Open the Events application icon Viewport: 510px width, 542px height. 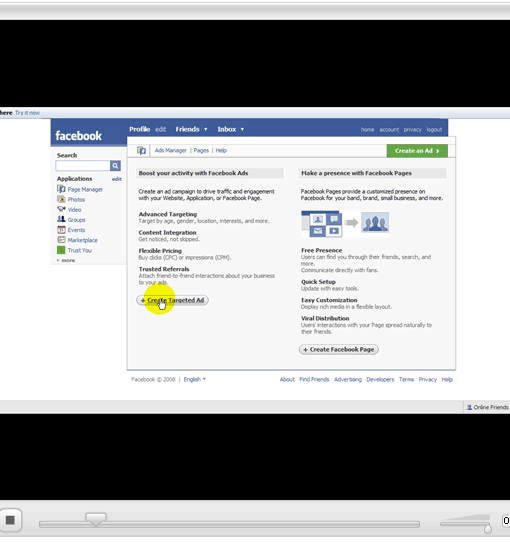(61, 230)
